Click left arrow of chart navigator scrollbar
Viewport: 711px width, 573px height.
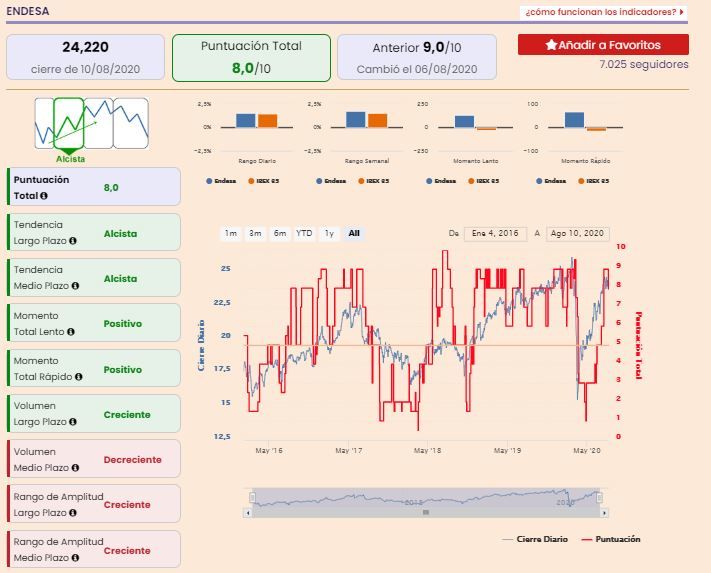tap(248, 513)
